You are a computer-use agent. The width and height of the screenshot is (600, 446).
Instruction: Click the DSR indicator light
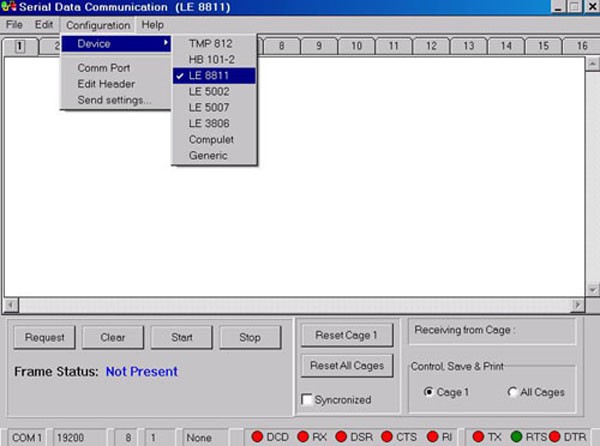pyautogui.click(x=341, y=437)
